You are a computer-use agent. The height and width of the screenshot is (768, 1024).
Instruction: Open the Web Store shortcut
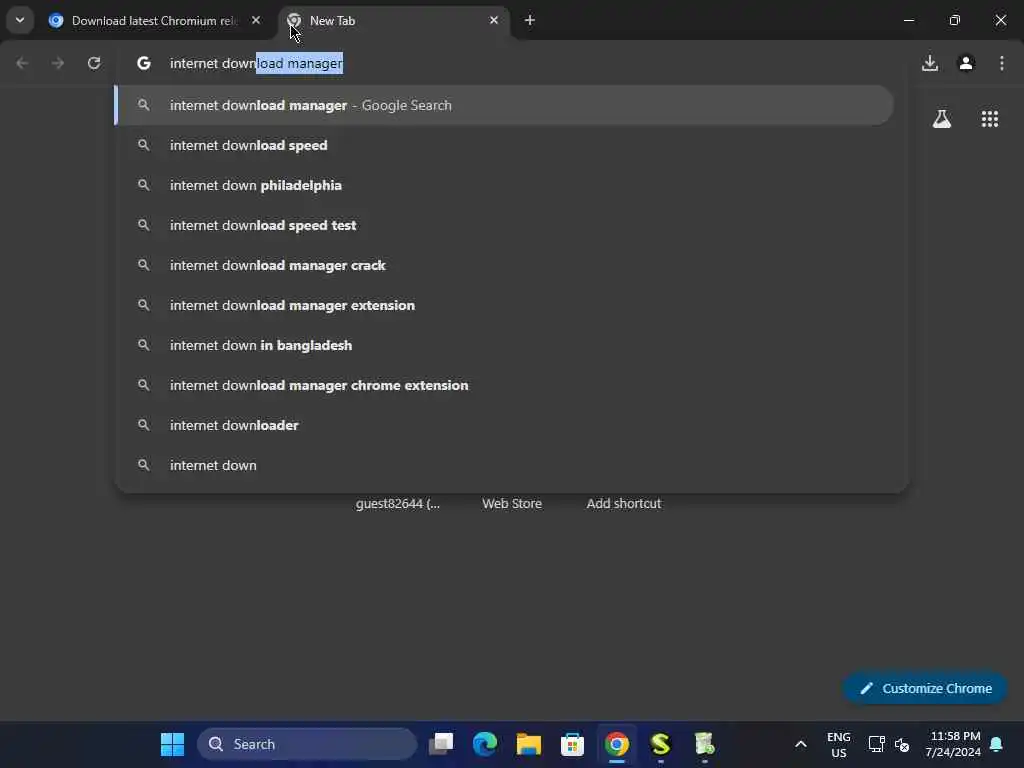pos(512,504)
